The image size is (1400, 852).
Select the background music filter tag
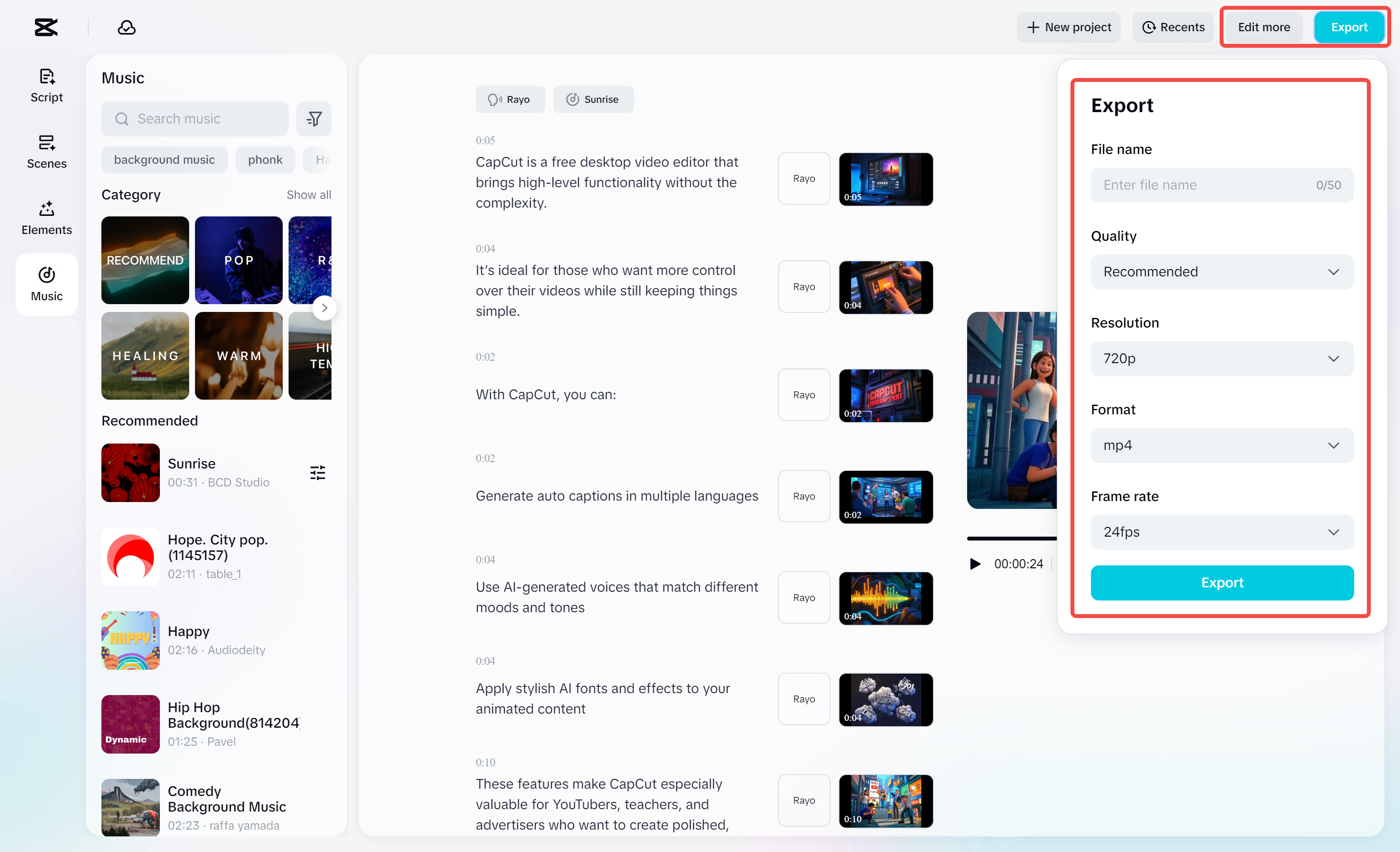(164, 159)
